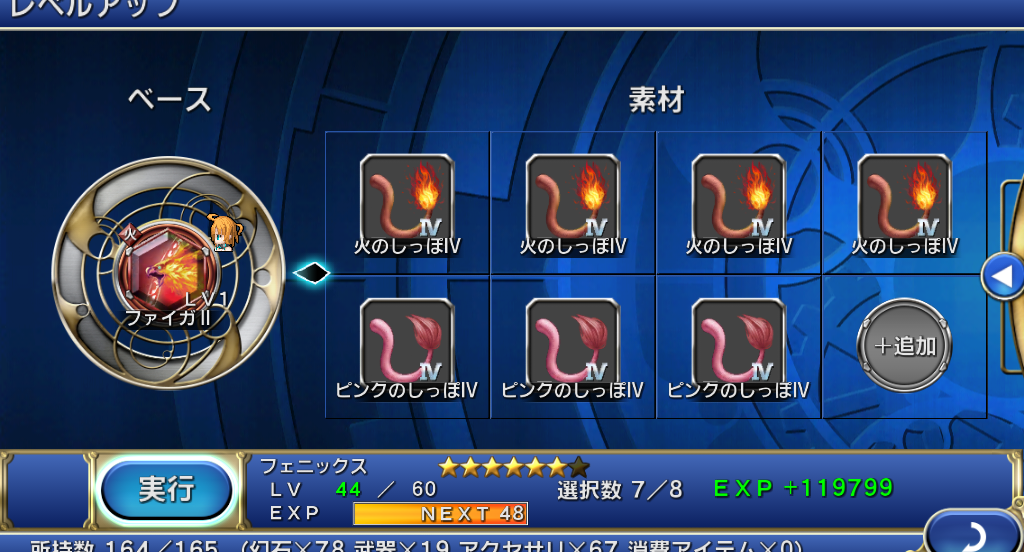This screenshot has height=552, width=1024.
Task: Go back with the return arrow button
Action: coord(974,532)
